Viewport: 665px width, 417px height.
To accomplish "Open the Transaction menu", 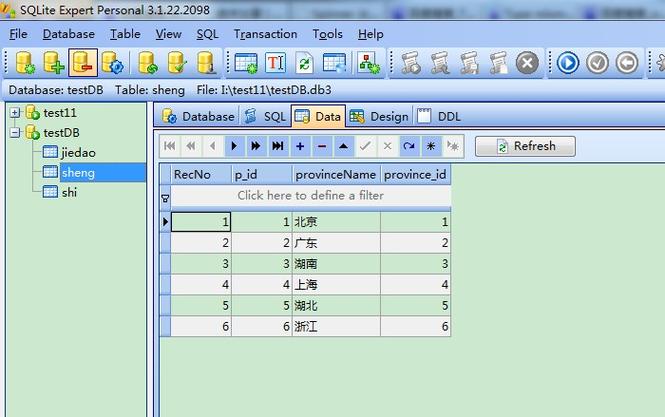I will click(265, 34).
